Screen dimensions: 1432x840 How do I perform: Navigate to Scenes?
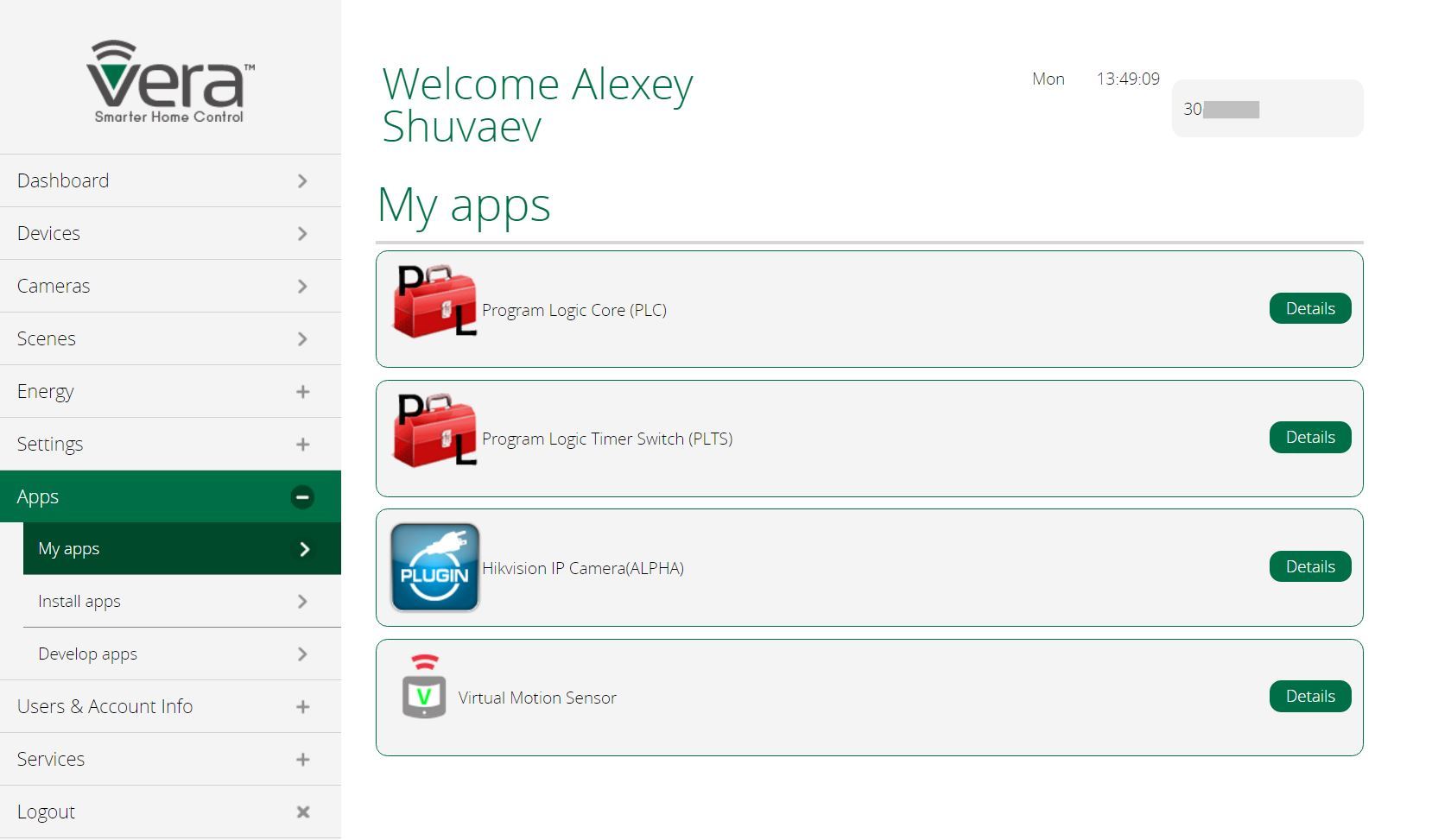point(170,338)
